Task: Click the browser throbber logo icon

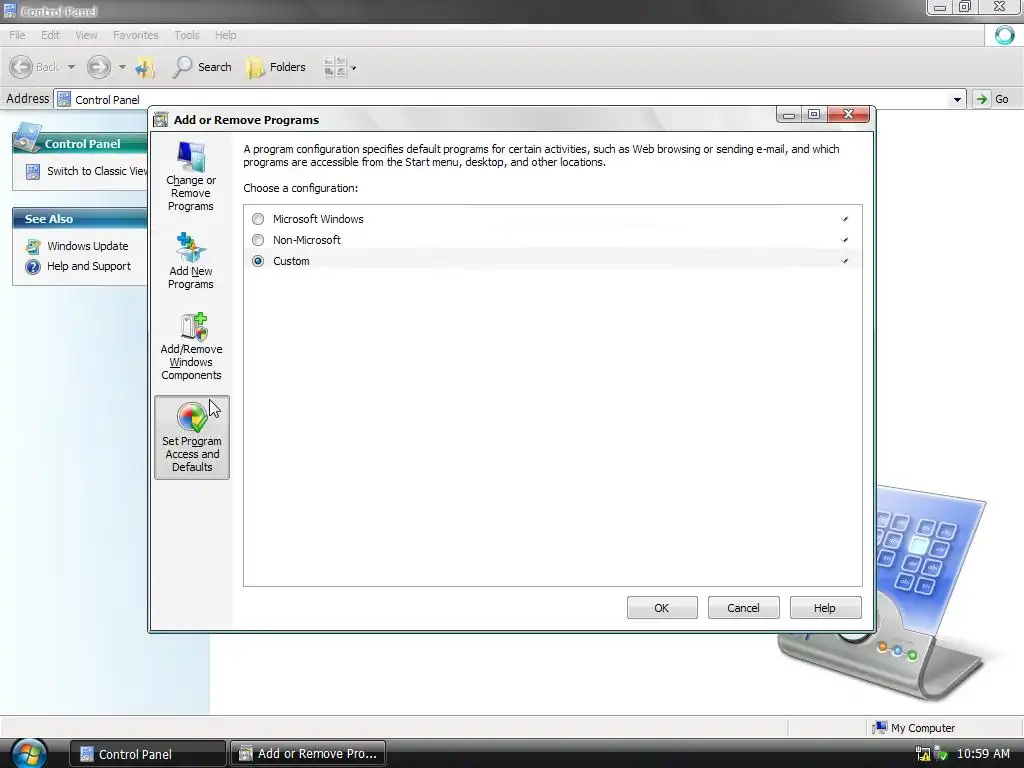Action: (x=1004, y=35)
